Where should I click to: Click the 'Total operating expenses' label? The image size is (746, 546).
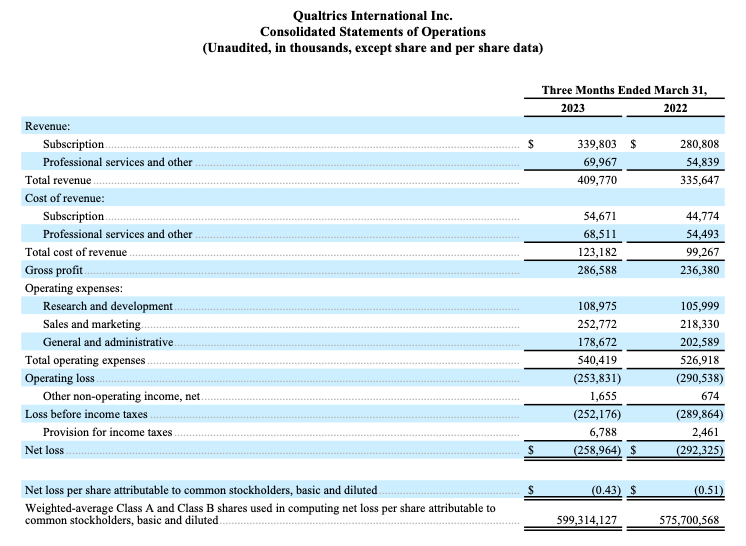click(x=85, y=361)
